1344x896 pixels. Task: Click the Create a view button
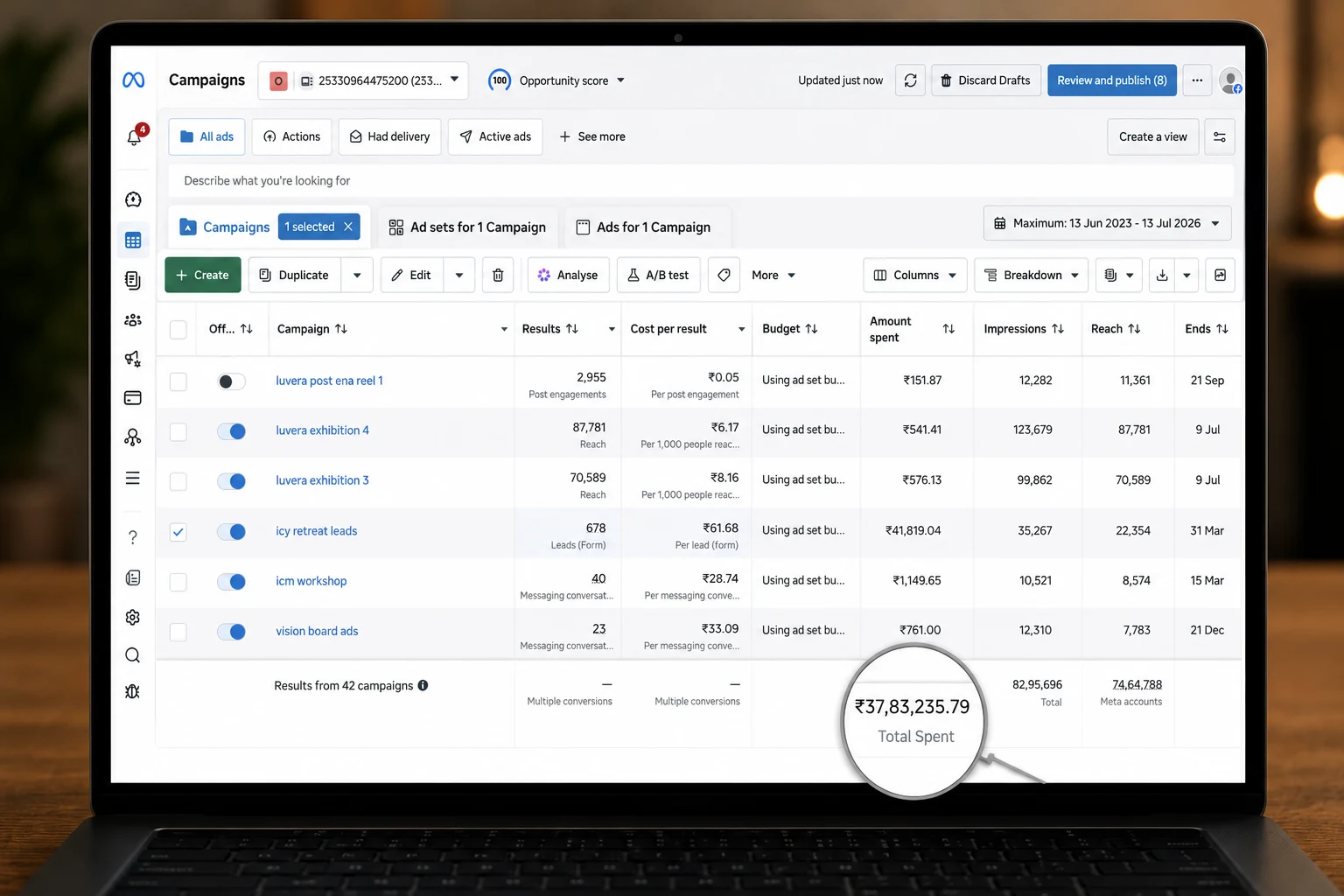1152,136
